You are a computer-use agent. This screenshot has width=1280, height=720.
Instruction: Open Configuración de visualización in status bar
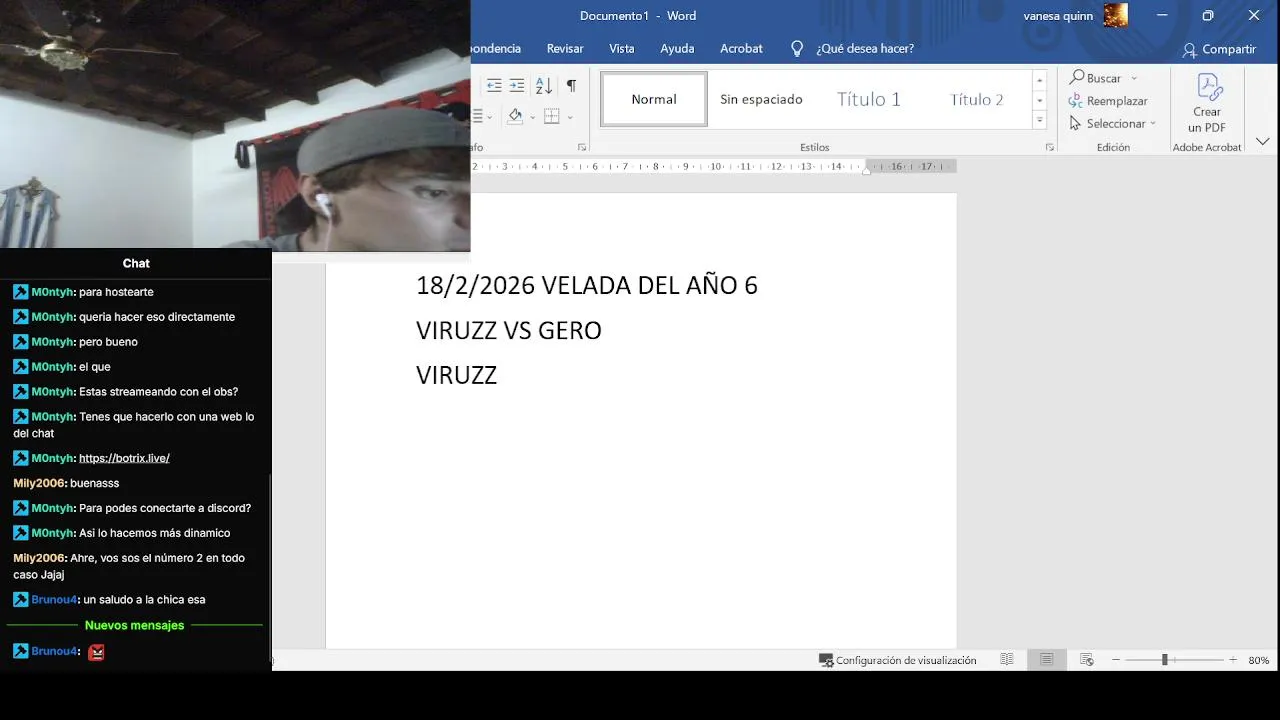[x=897, y=660]
